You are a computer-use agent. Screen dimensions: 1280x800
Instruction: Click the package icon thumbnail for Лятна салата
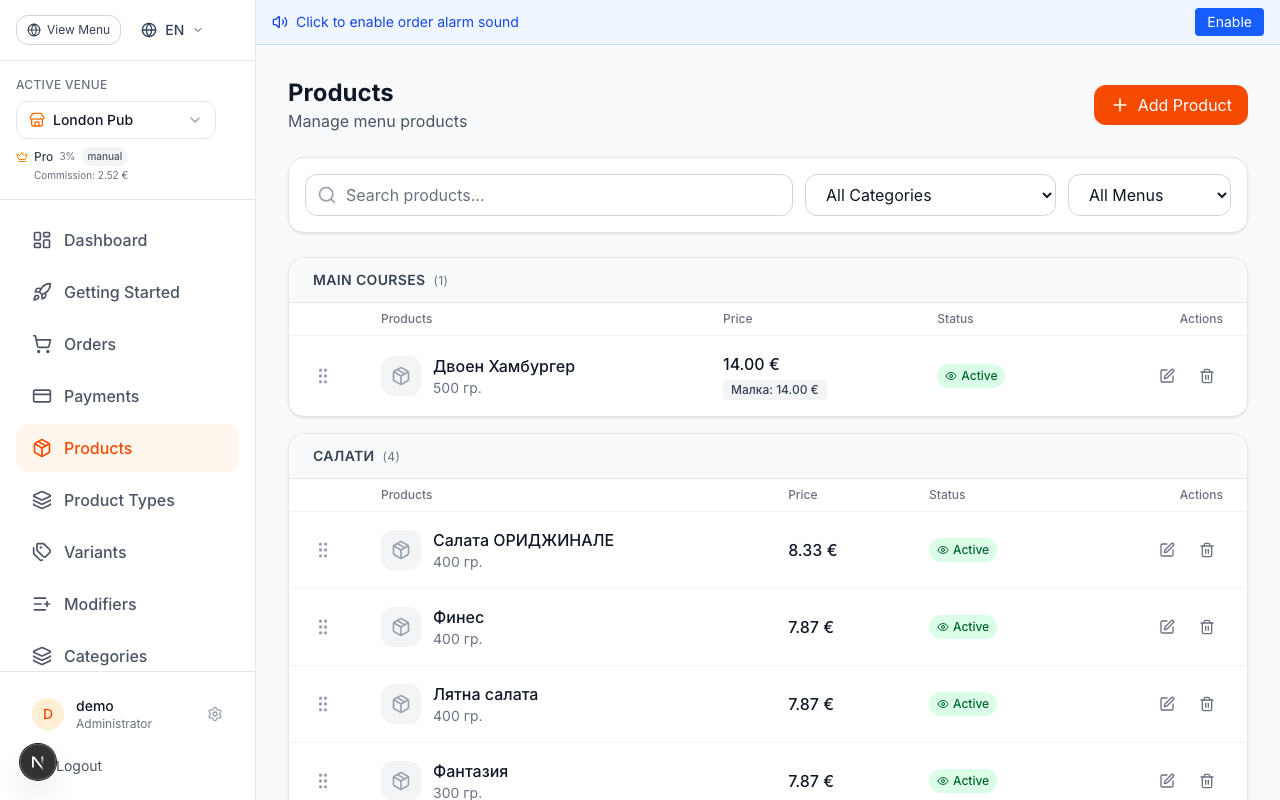(x=401, y=704)
